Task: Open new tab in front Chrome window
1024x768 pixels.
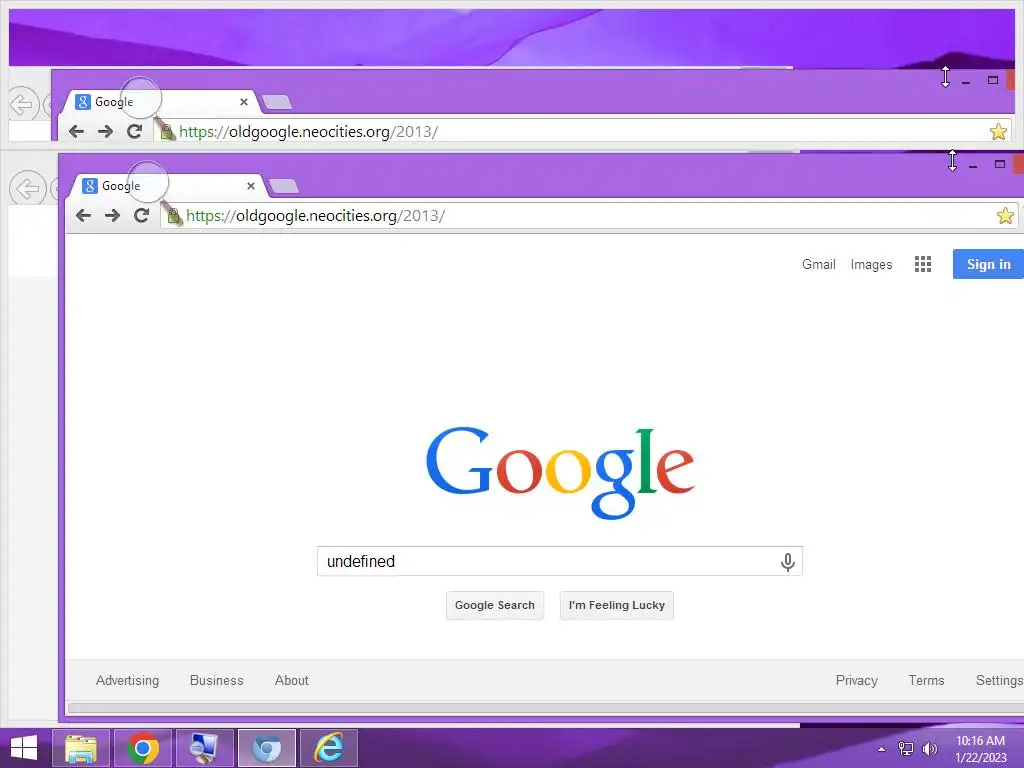Action: tap(284, 187)
